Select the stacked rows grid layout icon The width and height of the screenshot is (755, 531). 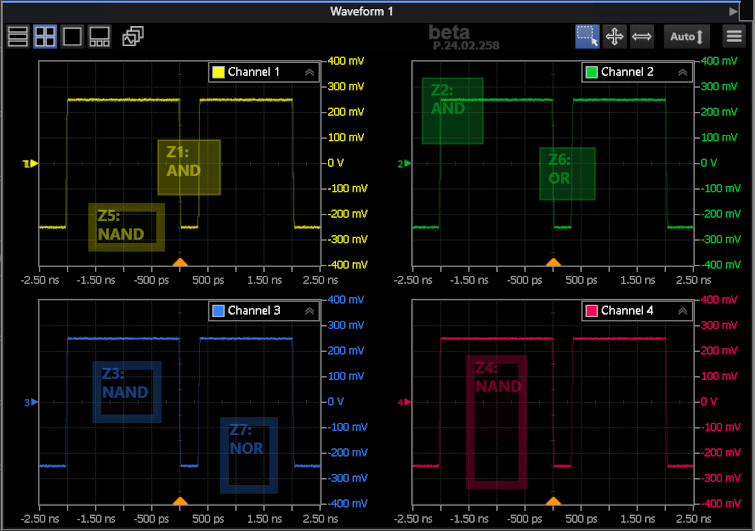coord(18,37)
